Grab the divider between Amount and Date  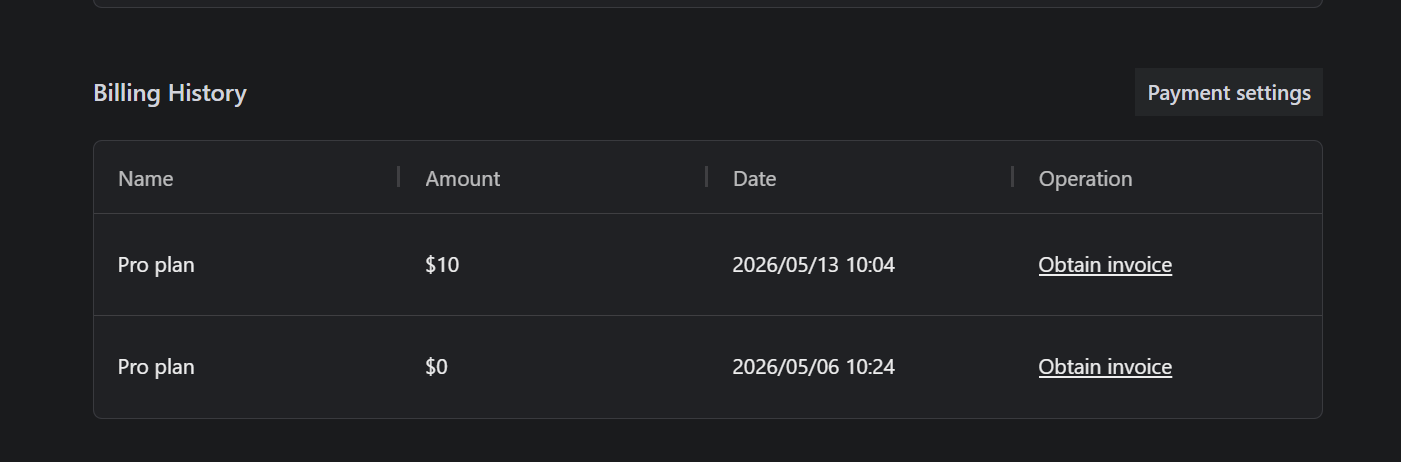tap(706, 177)
